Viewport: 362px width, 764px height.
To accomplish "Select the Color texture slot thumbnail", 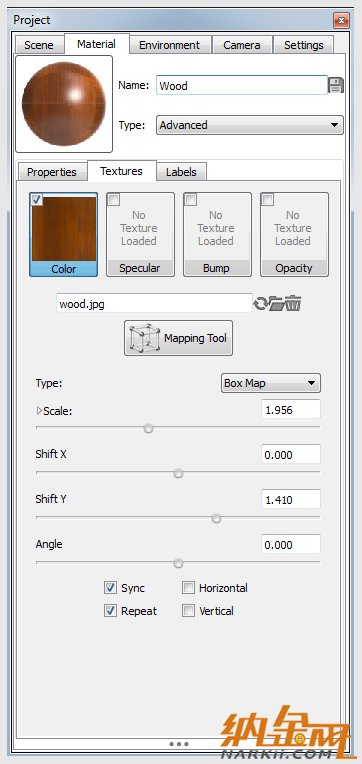I will 63,234.
